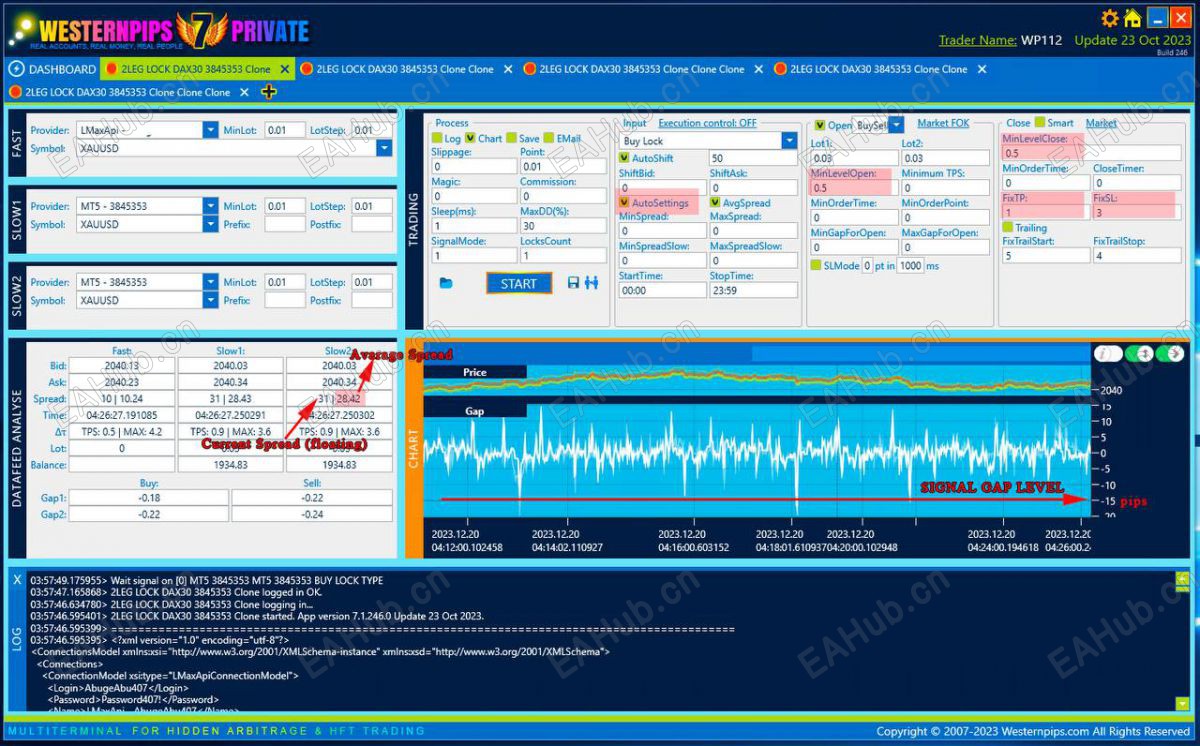Click the Dashboard circular arrow icon
The height and width of the screenshot is (746, 1200).
16,69
